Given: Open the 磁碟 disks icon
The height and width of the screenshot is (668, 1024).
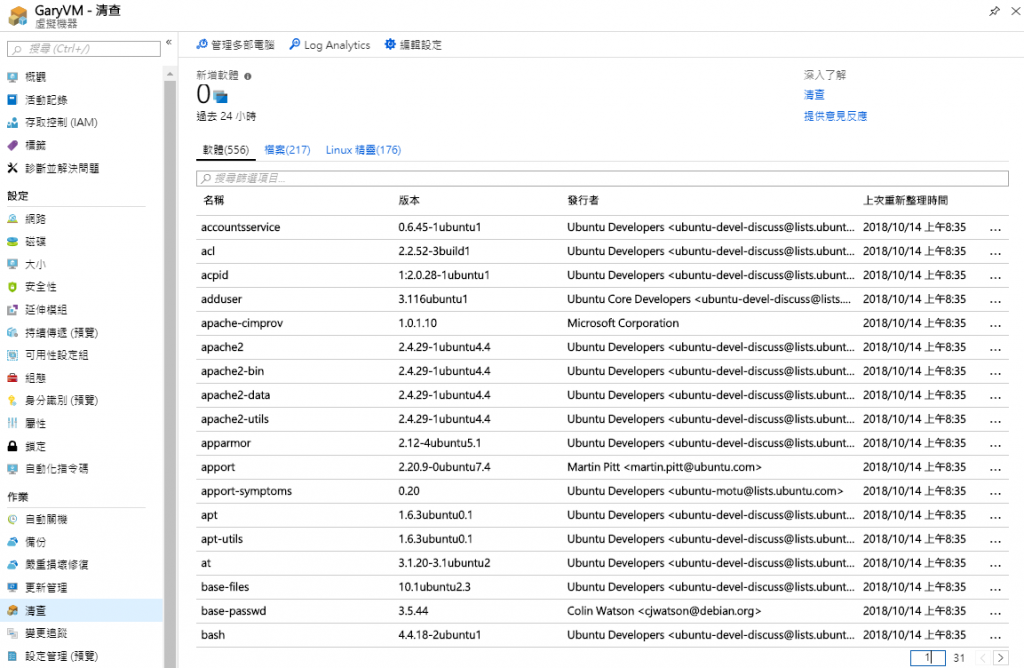Looking at the screenshot, I should (x=12, y=242).
